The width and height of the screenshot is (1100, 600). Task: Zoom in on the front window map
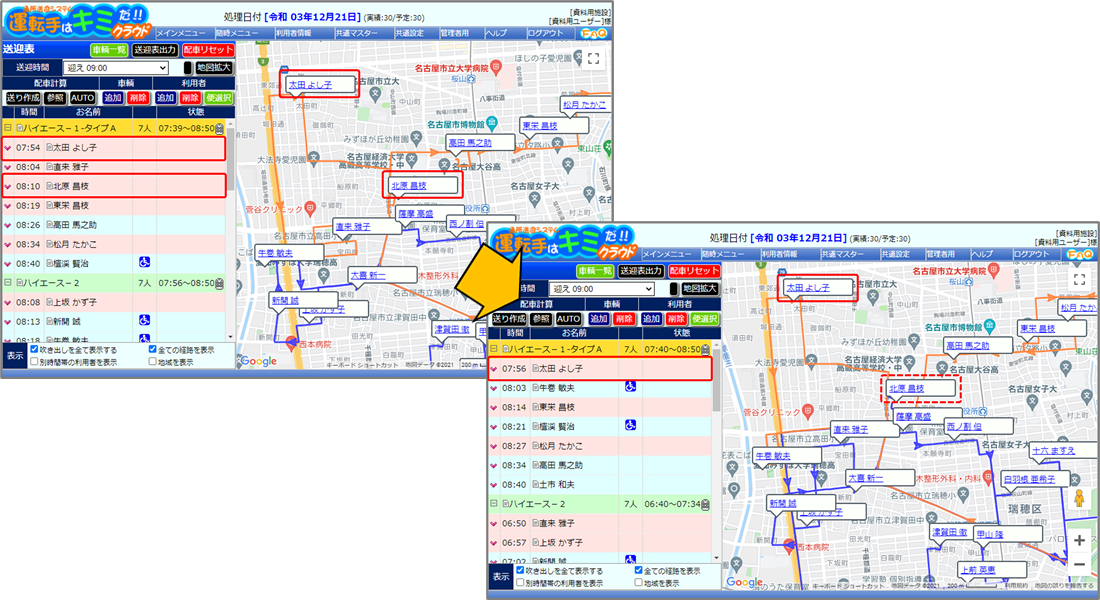click(1079, 540)
